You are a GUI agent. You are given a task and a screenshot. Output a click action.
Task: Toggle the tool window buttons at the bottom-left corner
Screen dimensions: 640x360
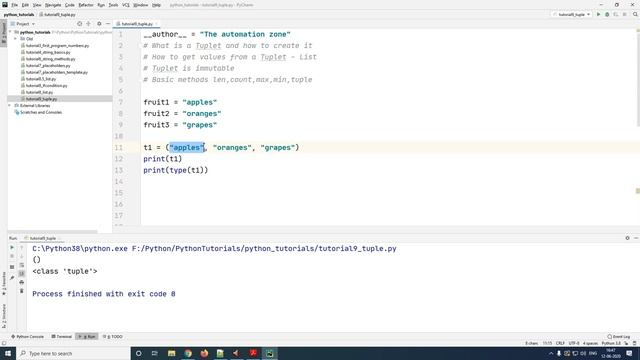pyautogui.click(x=4, y=343)
